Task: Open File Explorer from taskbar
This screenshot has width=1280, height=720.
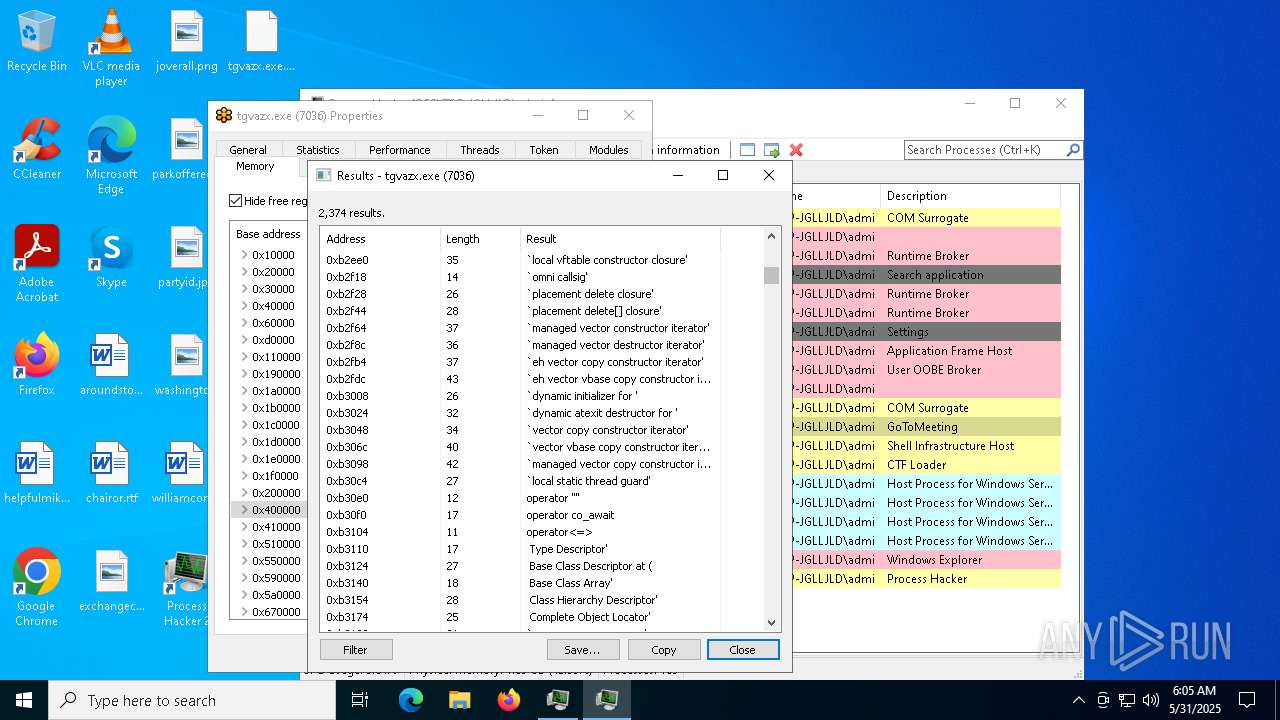Action: coord(459,700)
